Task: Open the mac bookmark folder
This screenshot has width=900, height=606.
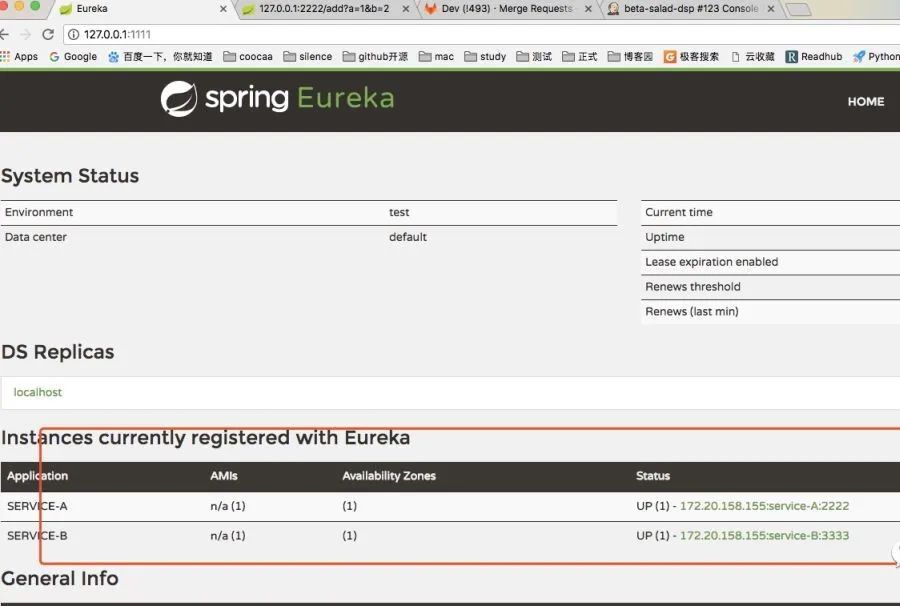Action: point(436,56)
